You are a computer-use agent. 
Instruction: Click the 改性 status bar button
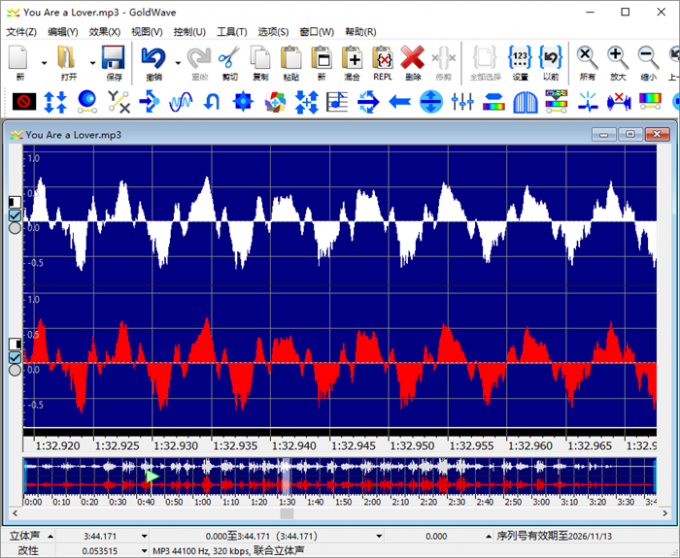coord(28,551)
